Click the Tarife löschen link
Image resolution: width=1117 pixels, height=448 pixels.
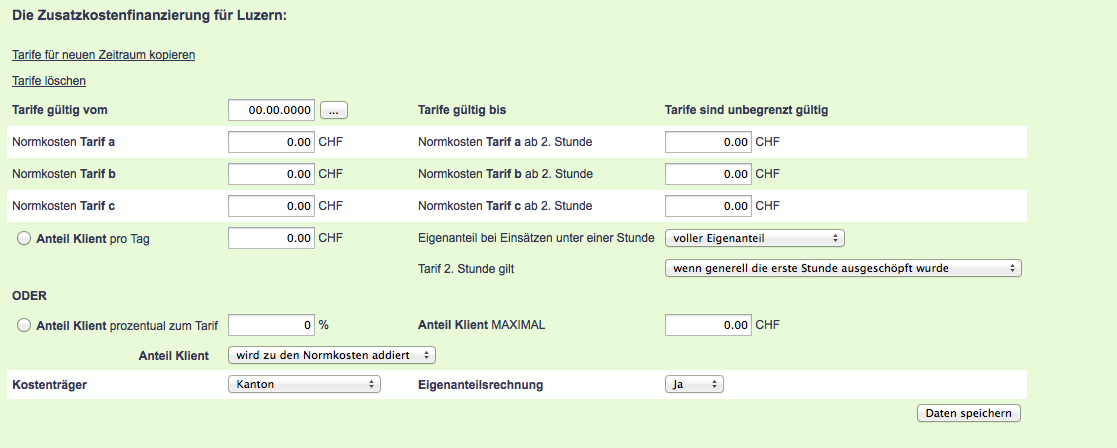pos(49,81)
